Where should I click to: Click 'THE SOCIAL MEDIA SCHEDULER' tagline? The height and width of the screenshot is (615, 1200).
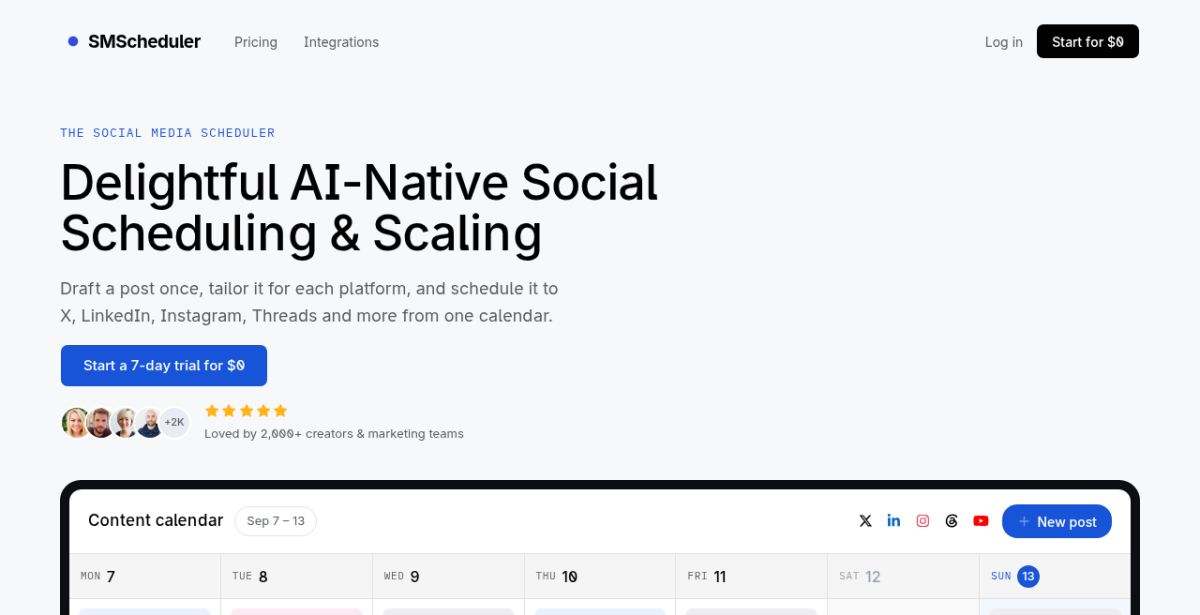(x=167, y=133)
